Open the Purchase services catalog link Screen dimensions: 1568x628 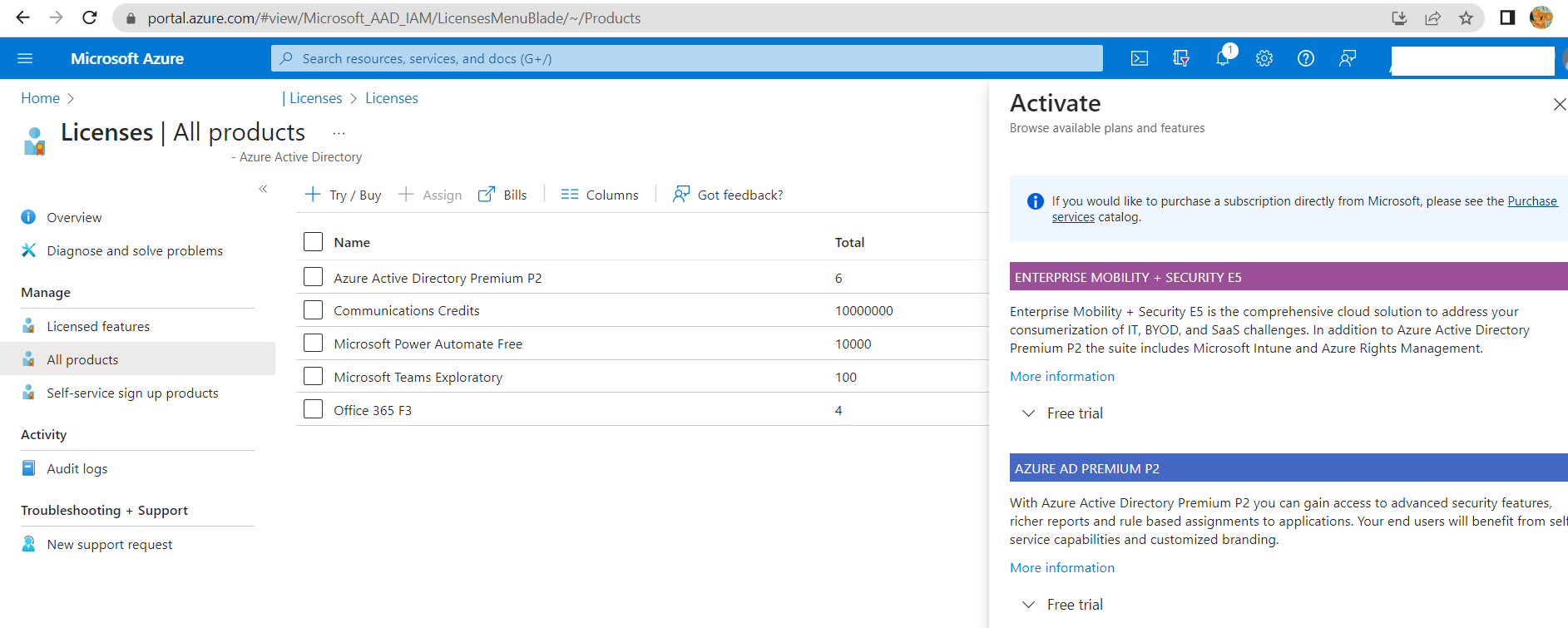click(1531, 201)
